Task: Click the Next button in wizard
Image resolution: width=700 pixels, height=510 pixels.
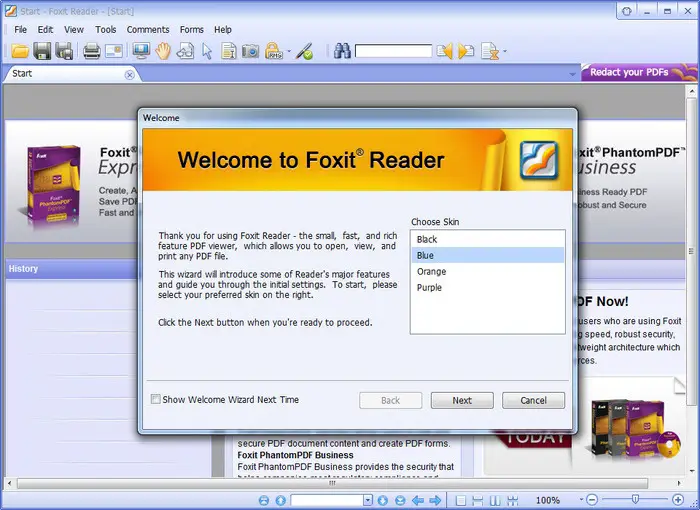Action: (x=462, y=401)
